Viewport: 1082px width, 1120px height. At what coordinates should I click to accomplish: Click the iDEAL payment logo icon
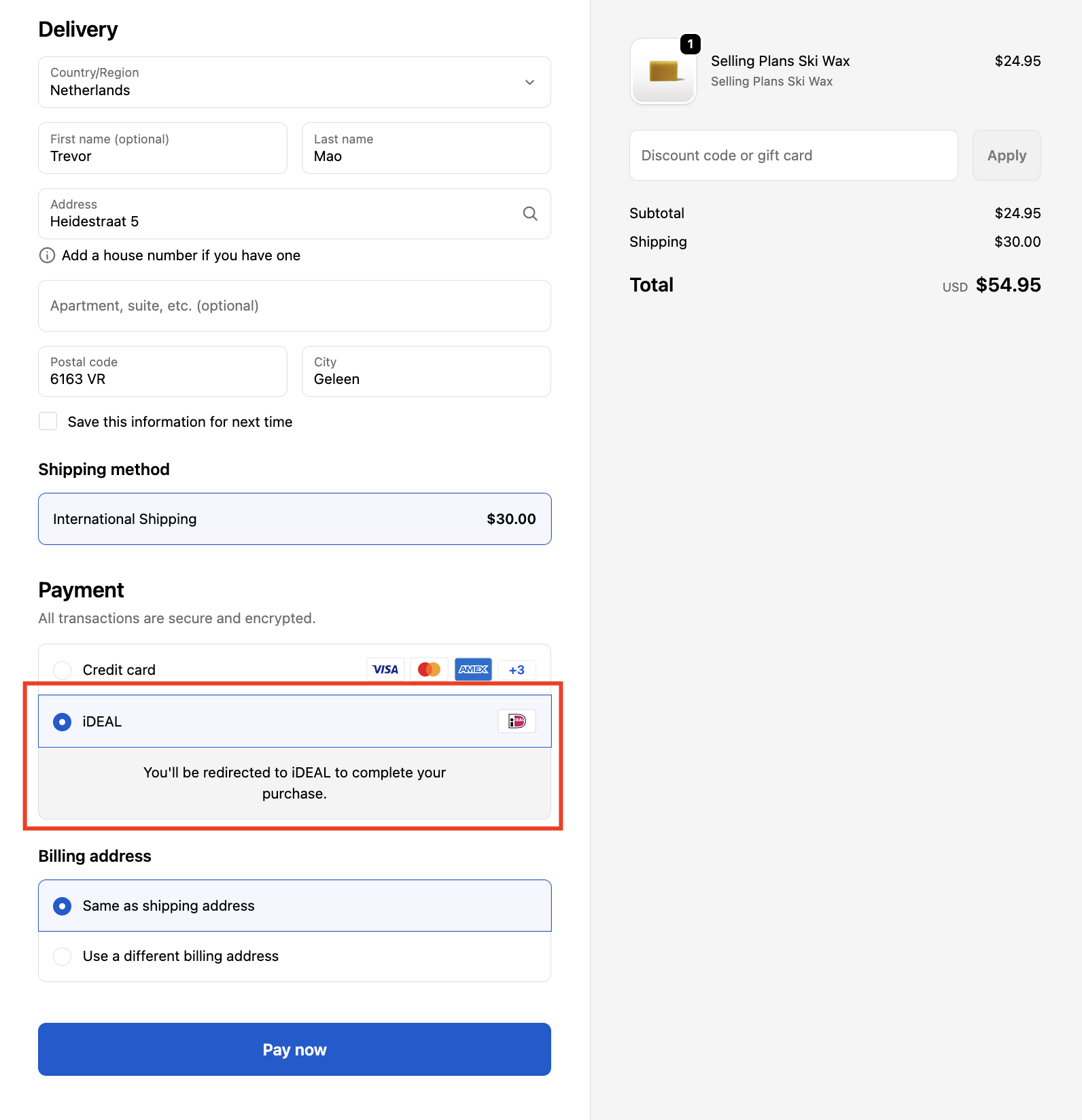click(517, 721)
